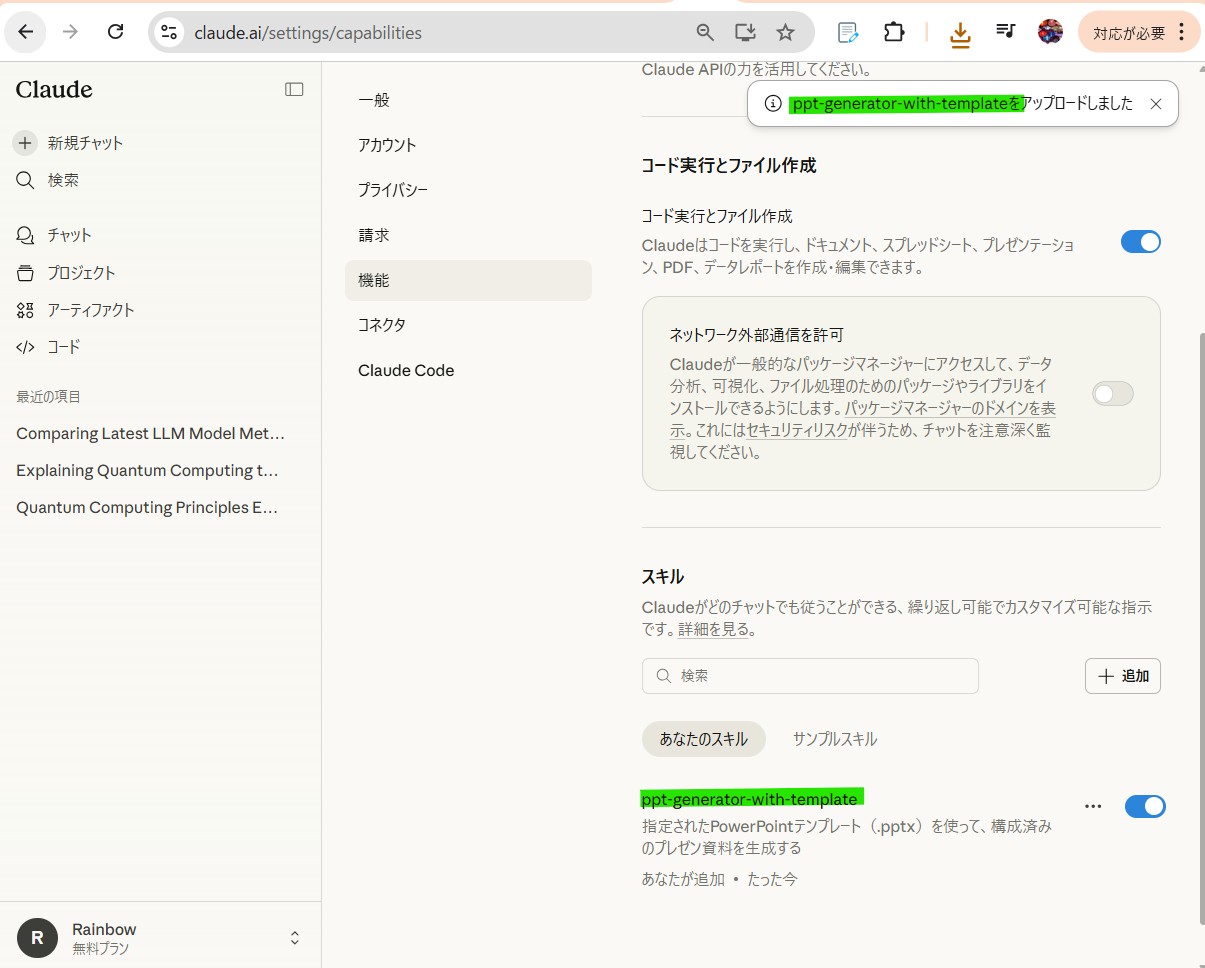Viewport: 1205px width, 968px height.
Task: Dismiss the upload notification toast
Action: click(x=1156, y=104)
